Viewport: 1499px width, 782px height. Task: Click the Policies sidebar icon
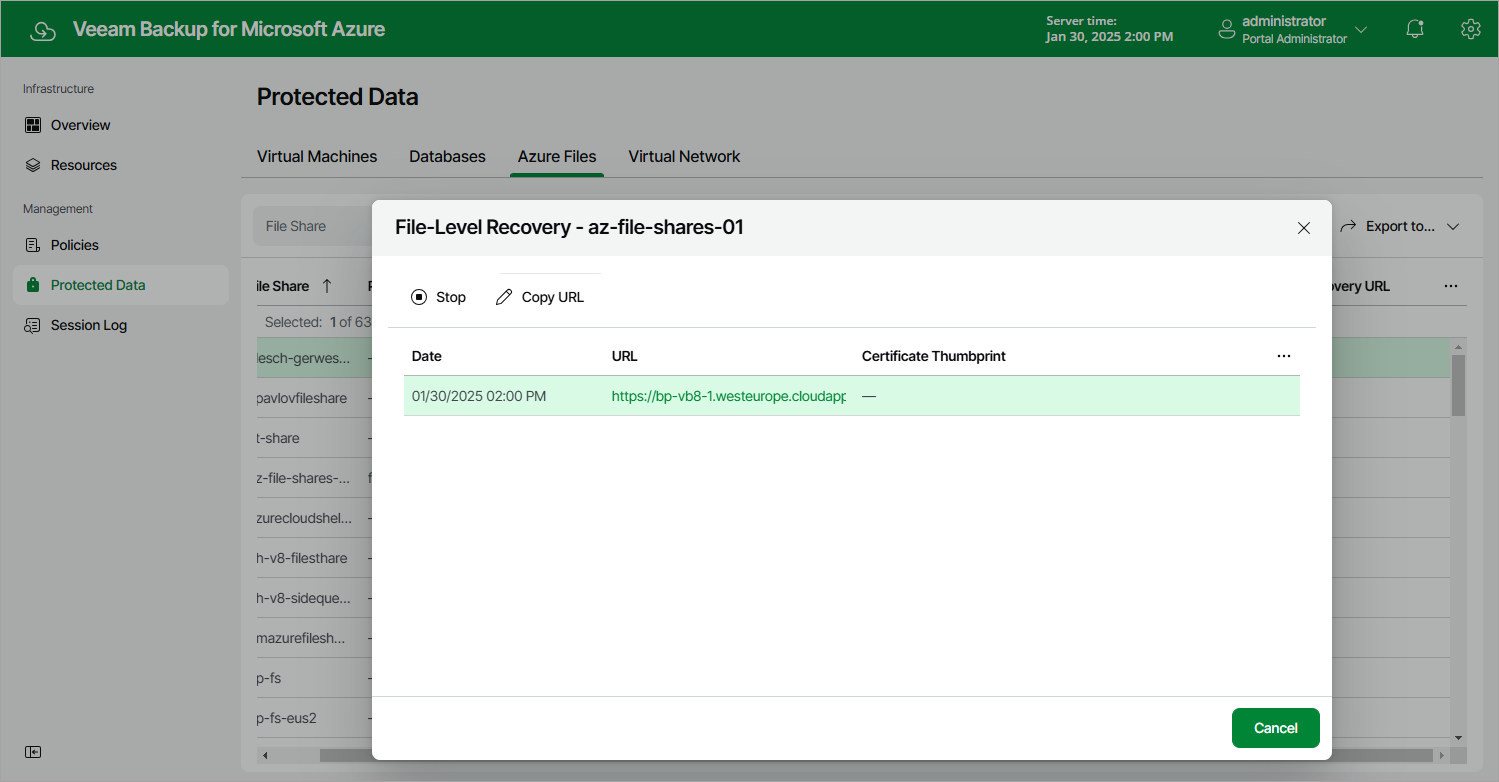33,245
